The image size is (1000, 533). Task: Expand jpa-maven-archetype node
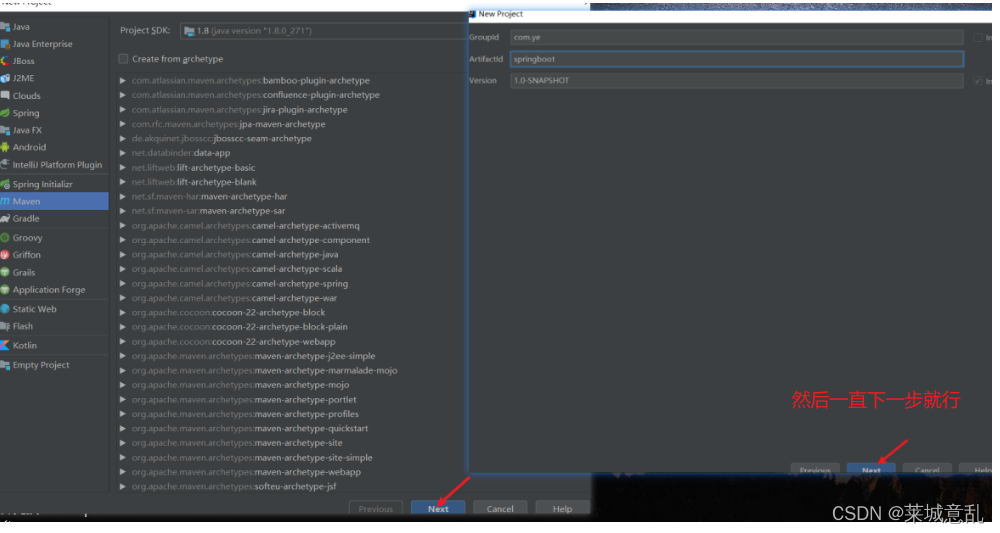click(122, 124)
